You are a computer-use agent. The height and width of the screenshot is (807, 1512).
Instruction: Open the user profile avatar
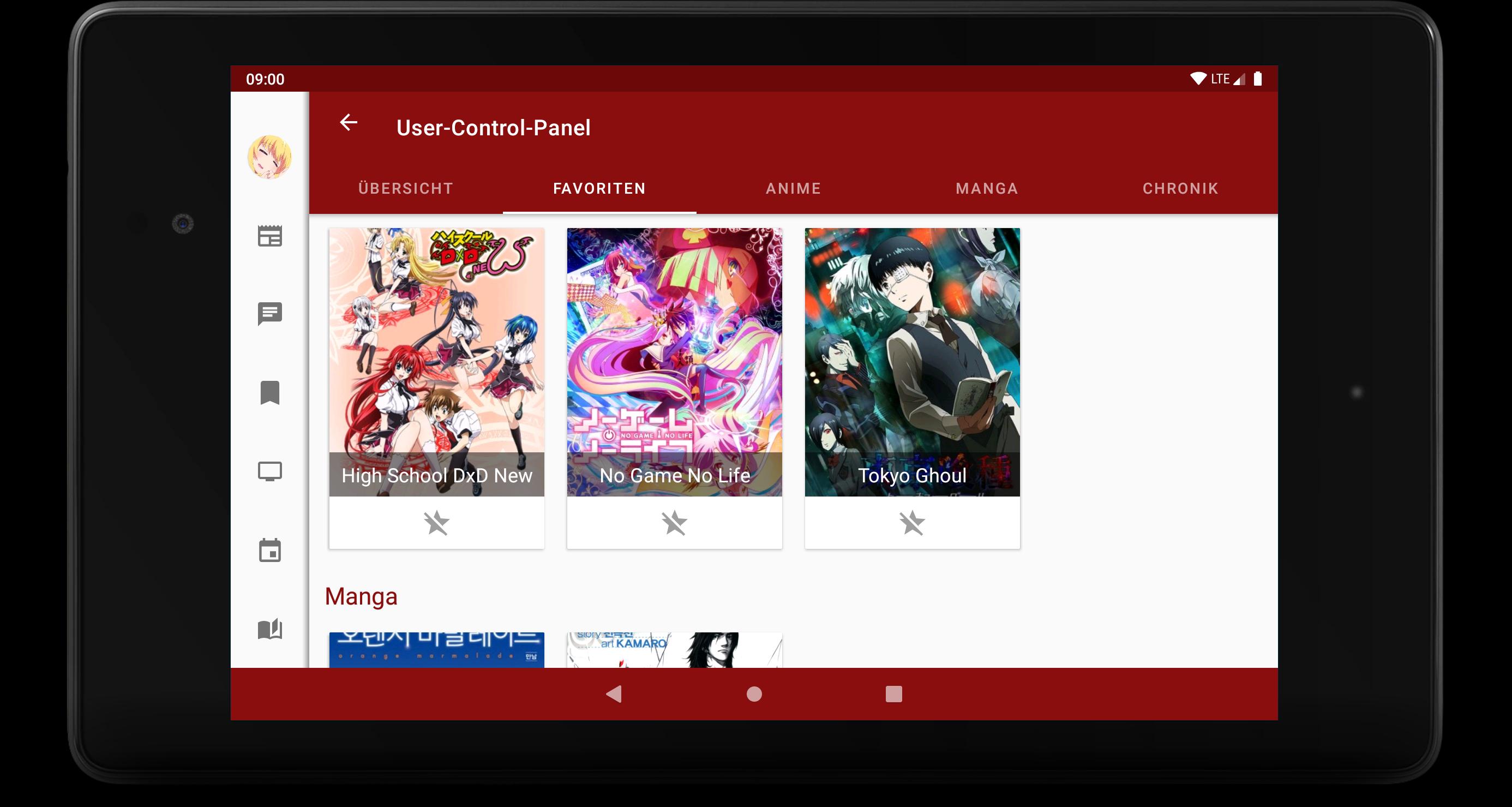269,157
